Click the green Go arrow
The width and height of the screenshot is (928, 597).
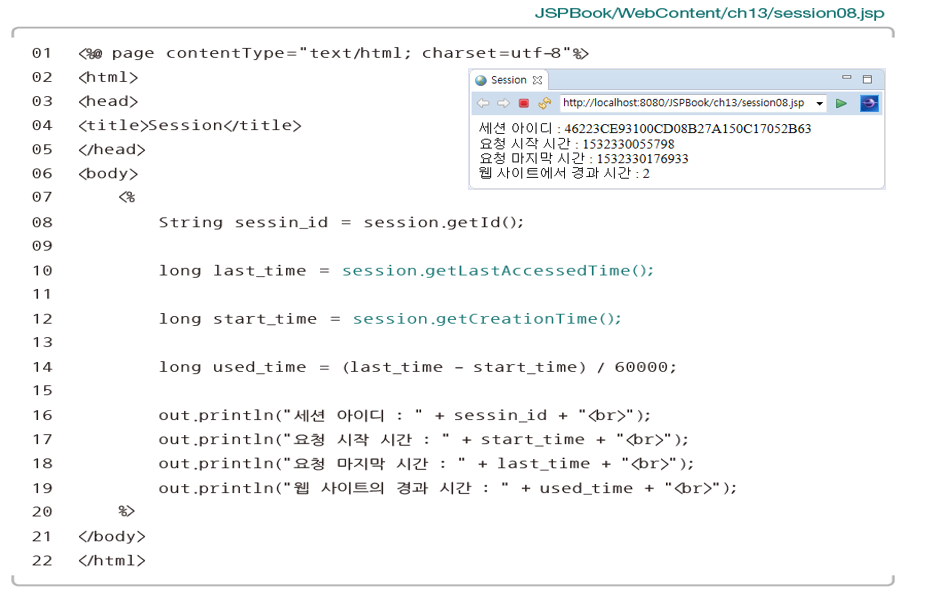tap(841, 103)
